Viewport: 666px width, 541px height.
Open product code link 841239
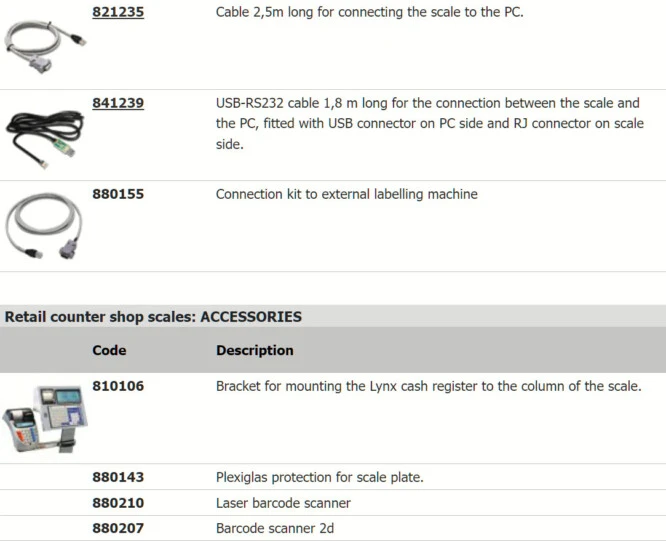pos(117,103)
